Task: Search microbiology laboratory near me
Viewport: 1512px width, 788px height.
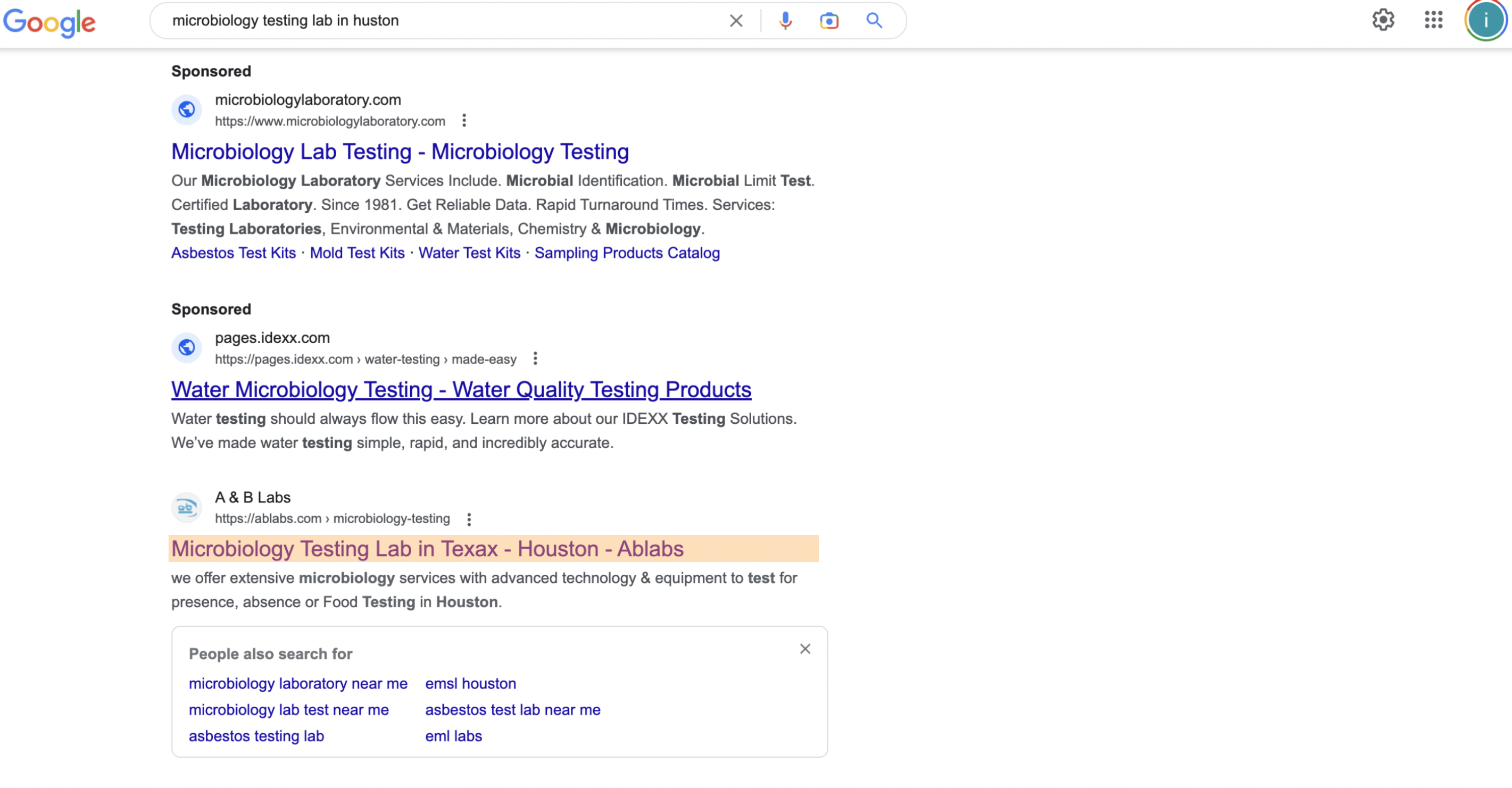Action: click(298, 684)
